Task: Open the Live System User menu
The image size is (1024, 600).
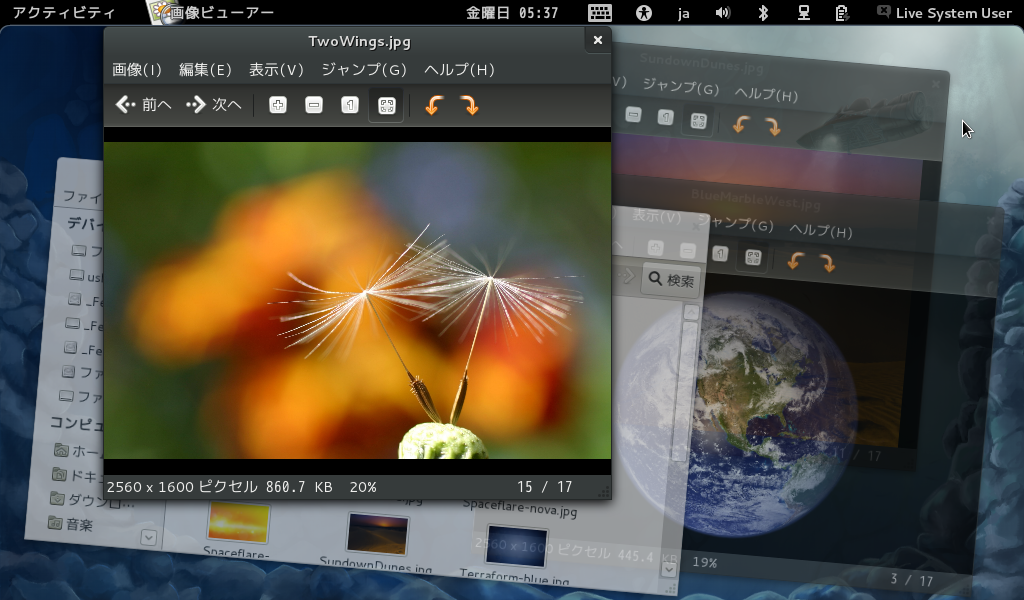Action: [944, 12]
